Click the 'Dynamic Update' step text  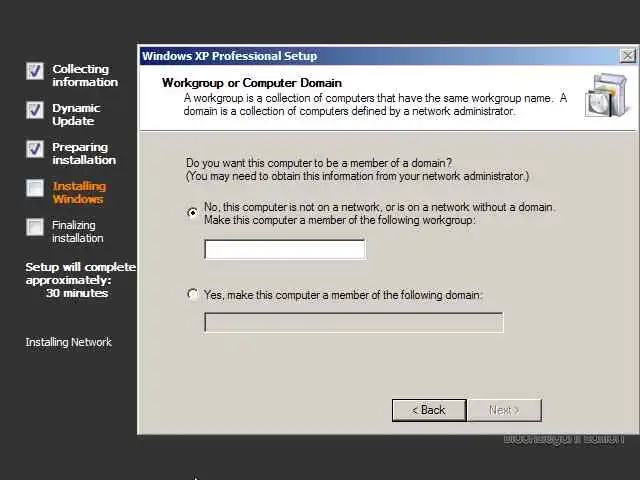click(x=76, y=115)
